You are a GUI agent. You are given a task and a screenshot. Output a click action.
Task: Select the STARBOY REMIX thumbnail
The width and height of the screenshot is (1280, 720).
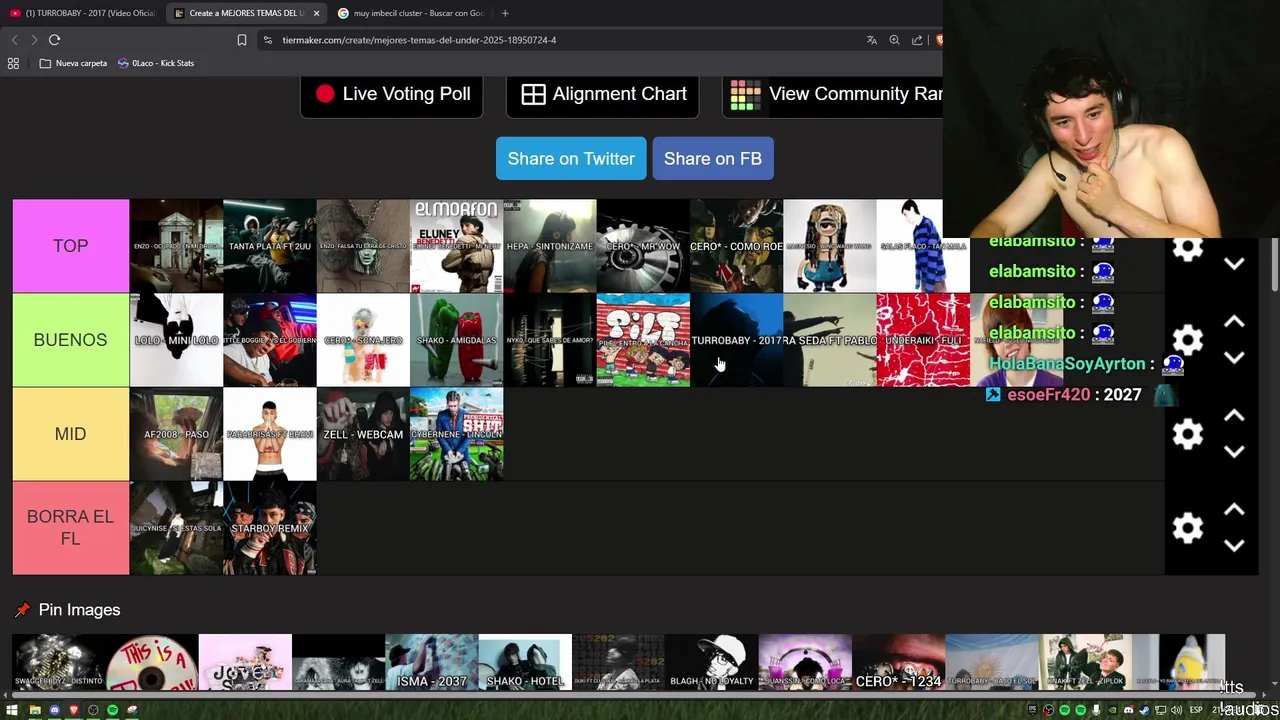click(269, 528)
